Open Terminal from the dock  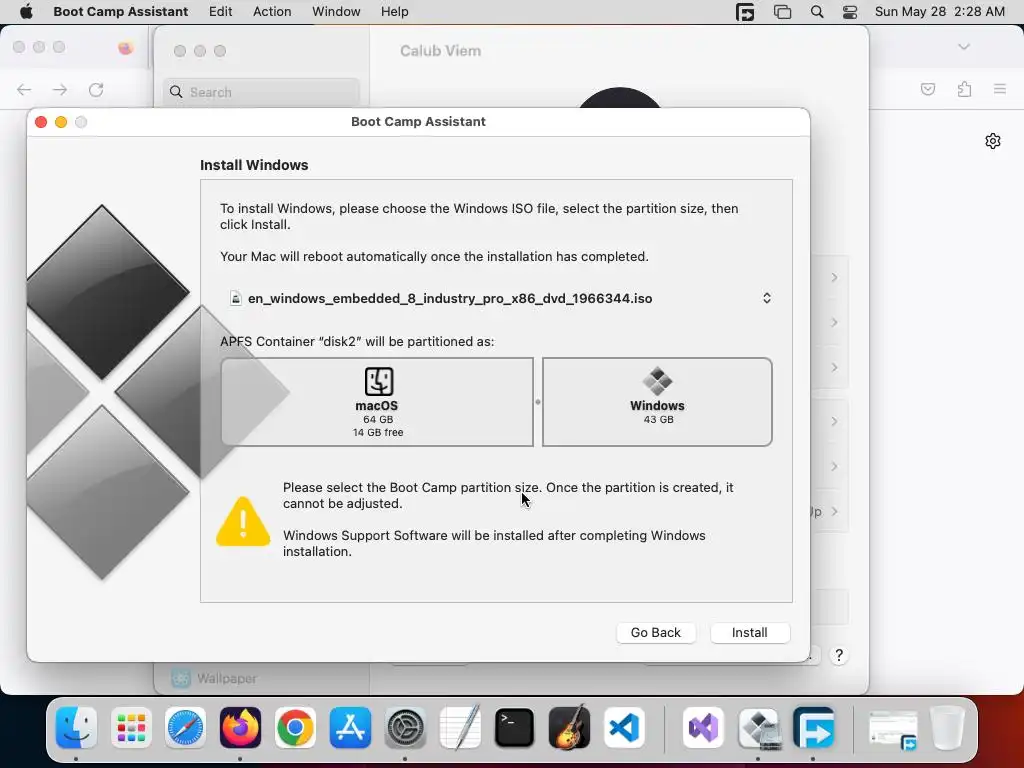click(515, 728)
